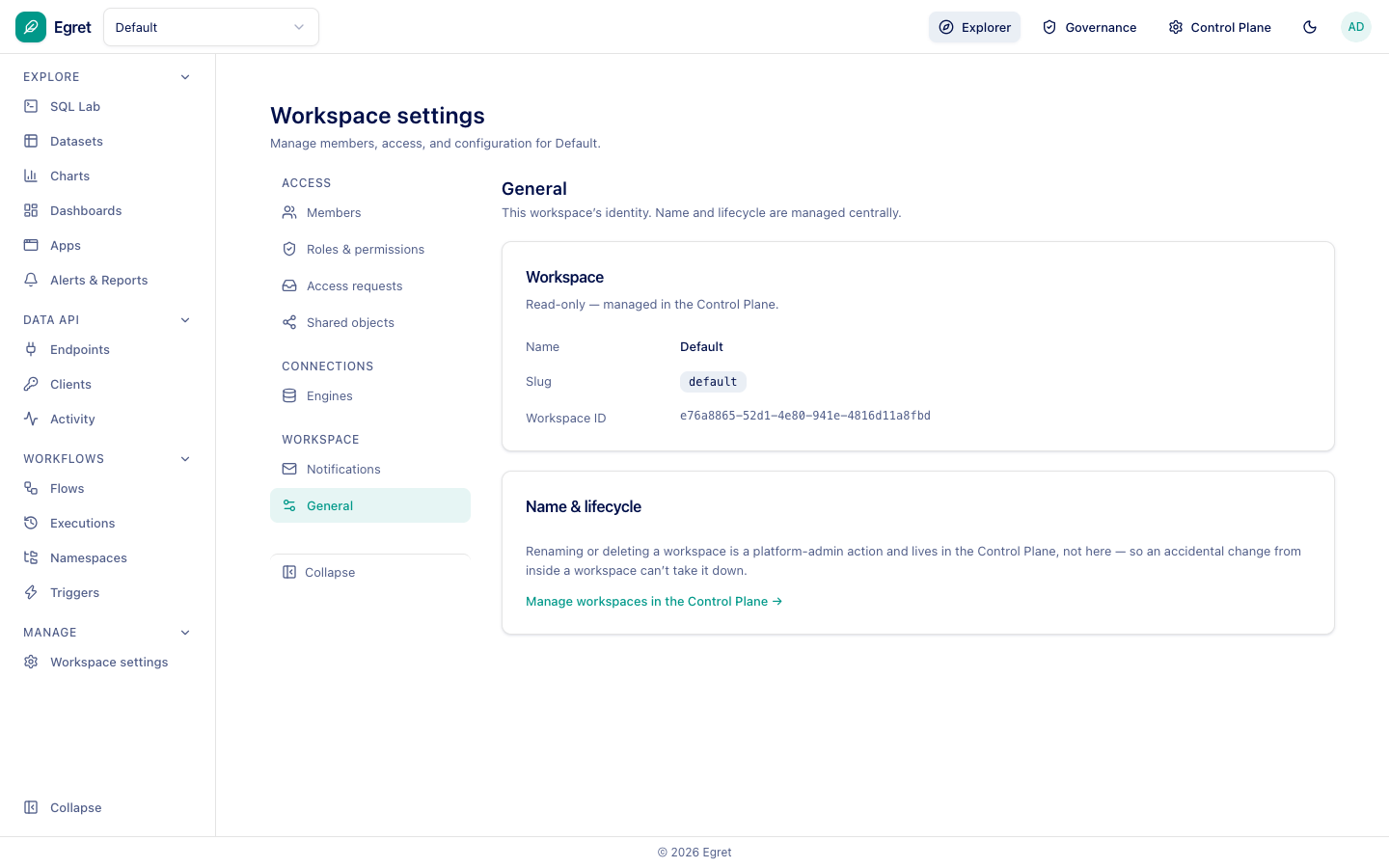This screenshot has width=1389, height=868.
Task: Open Apps in the sidebar
Action: (107, 246)
